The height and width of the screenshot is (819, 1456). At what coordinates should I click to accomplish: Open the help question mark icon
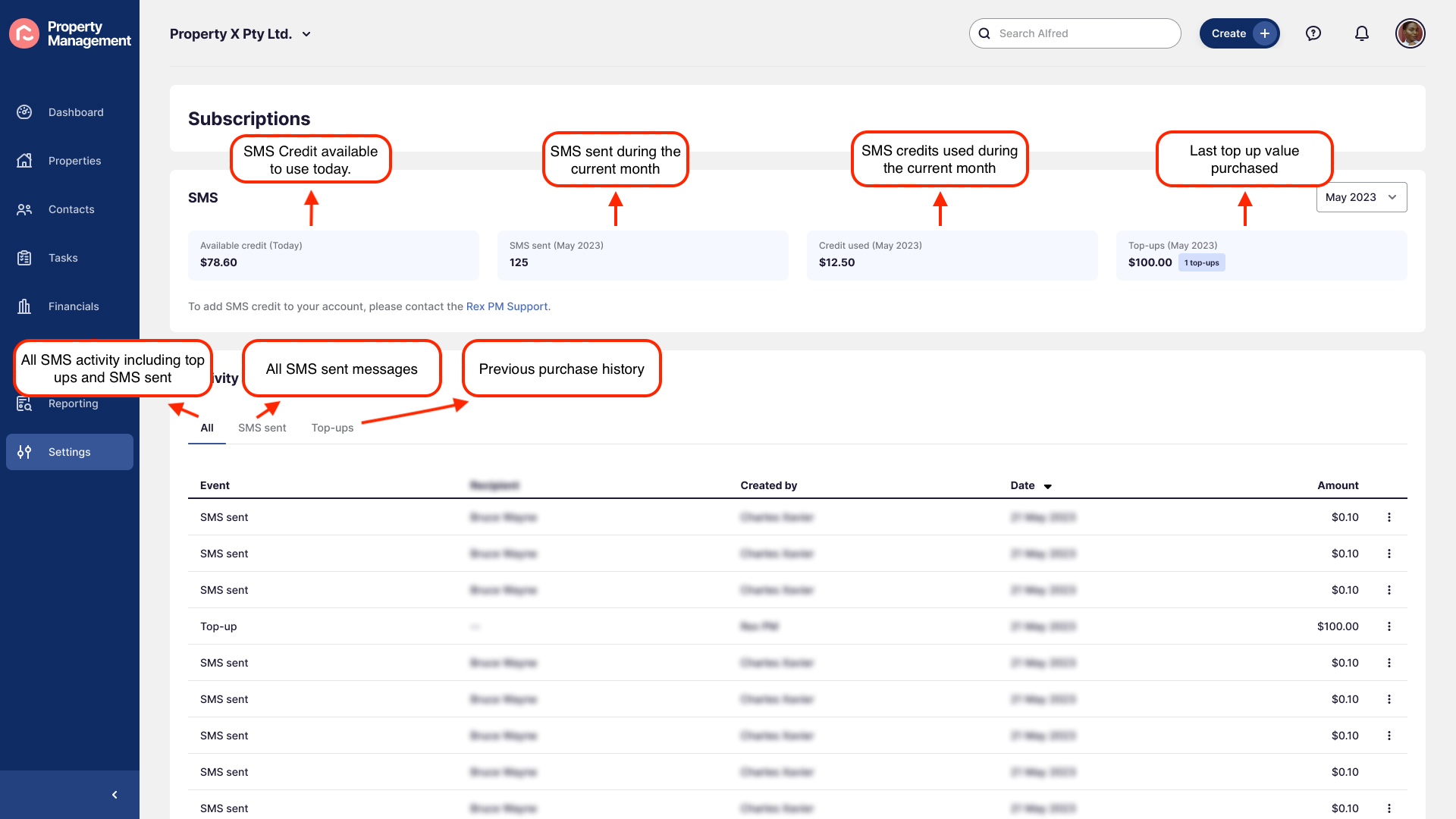(x=1313, y=33)
